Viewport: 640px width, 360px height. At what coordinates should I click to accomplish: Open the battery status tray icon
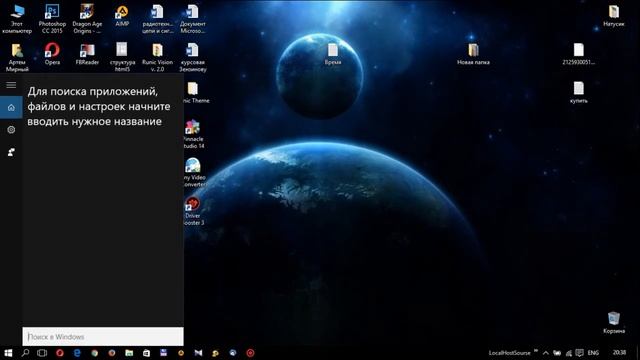coord(557,353)
